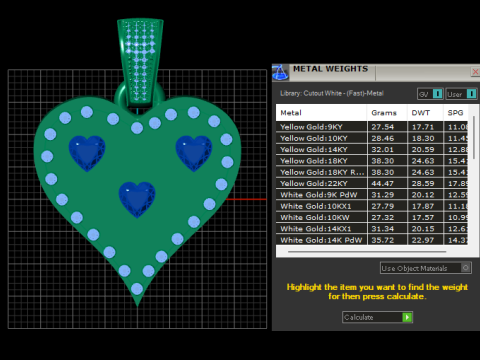Click the 18.30 DWT cell
Screen dimensions: 480x360
pyautogui.click(x=425, y=138)
